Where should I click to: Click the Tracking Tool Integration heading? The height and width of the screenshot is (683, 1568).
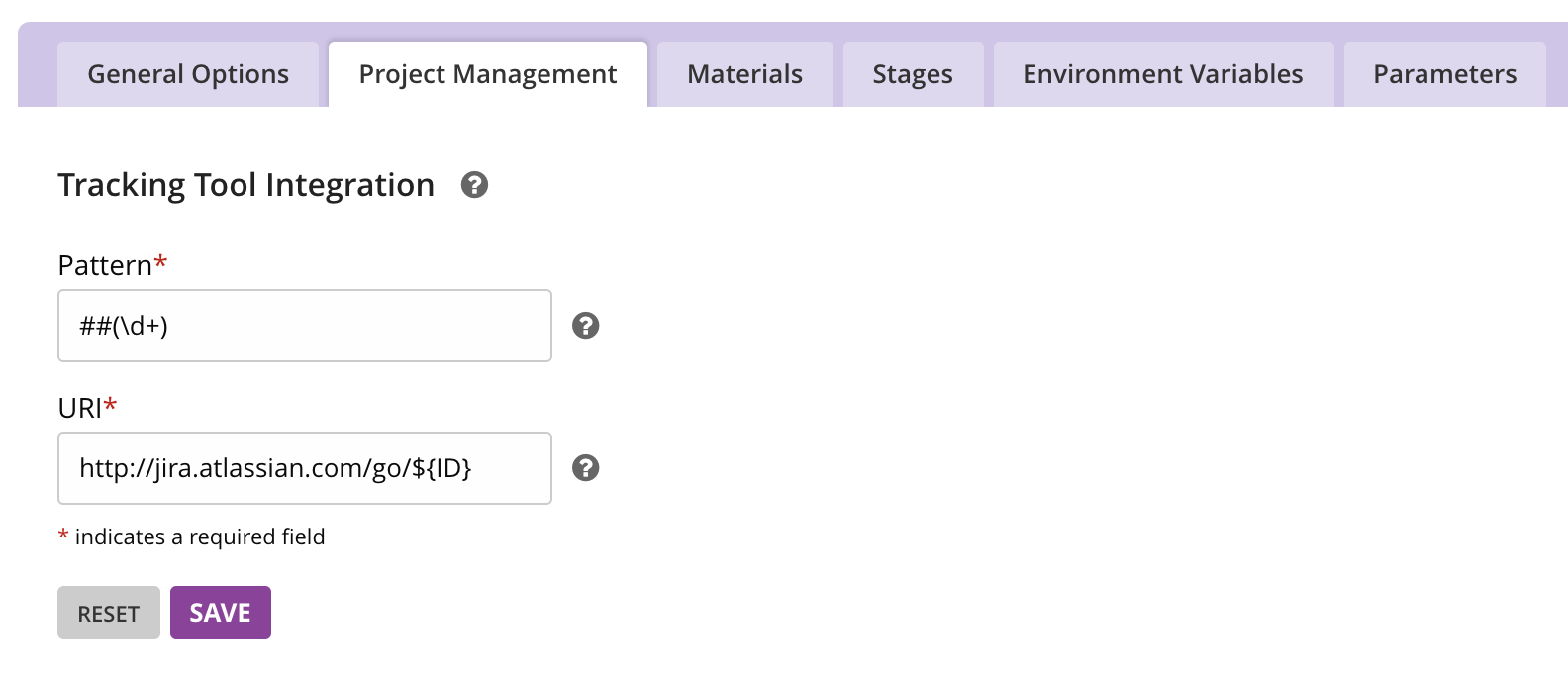245,185
